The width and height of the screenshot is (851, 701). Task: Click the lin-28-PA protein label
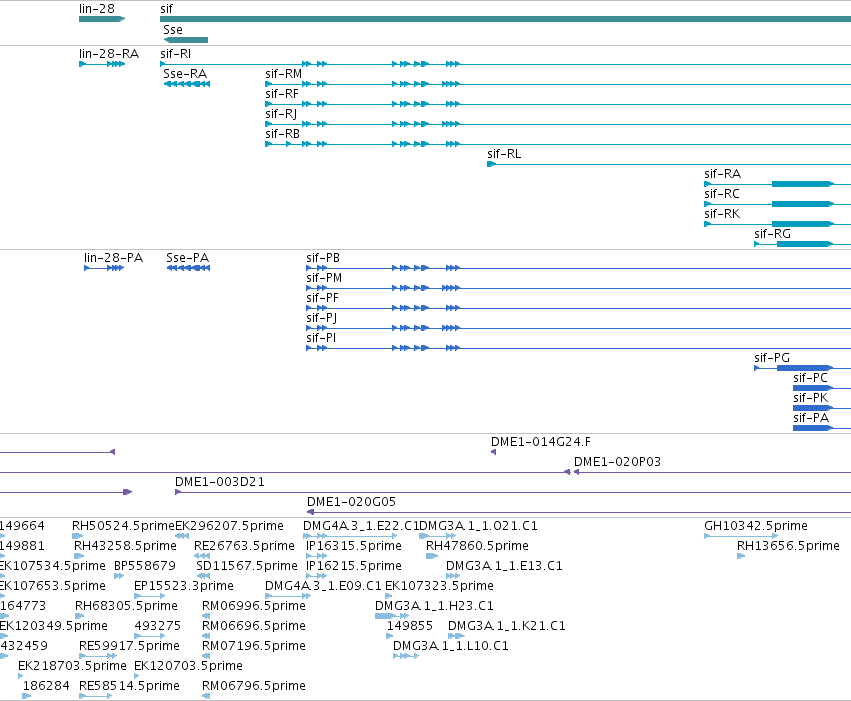pos(113,258)
